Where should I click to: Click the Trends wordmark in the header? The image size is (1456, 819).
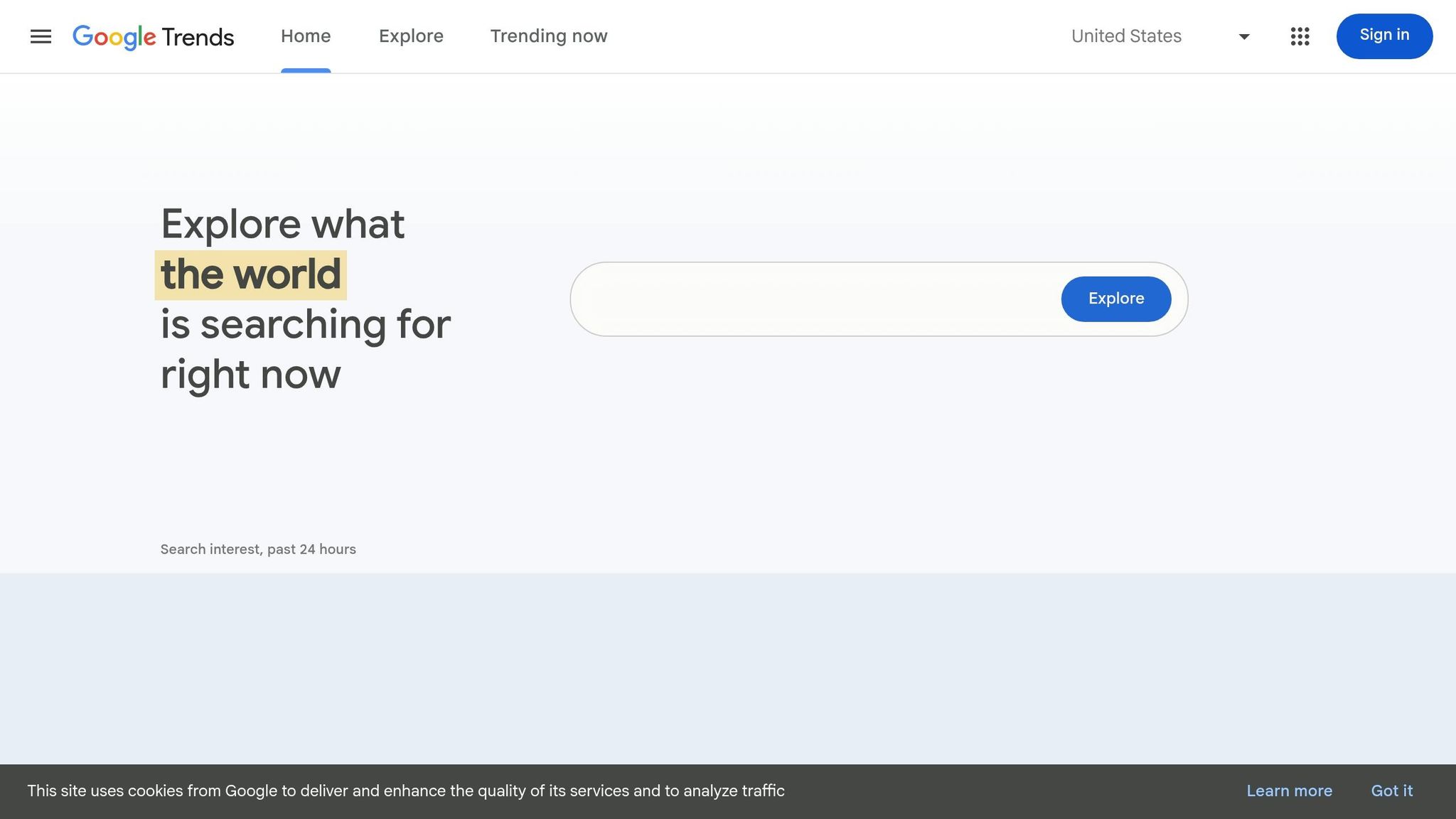click(197, 36)
